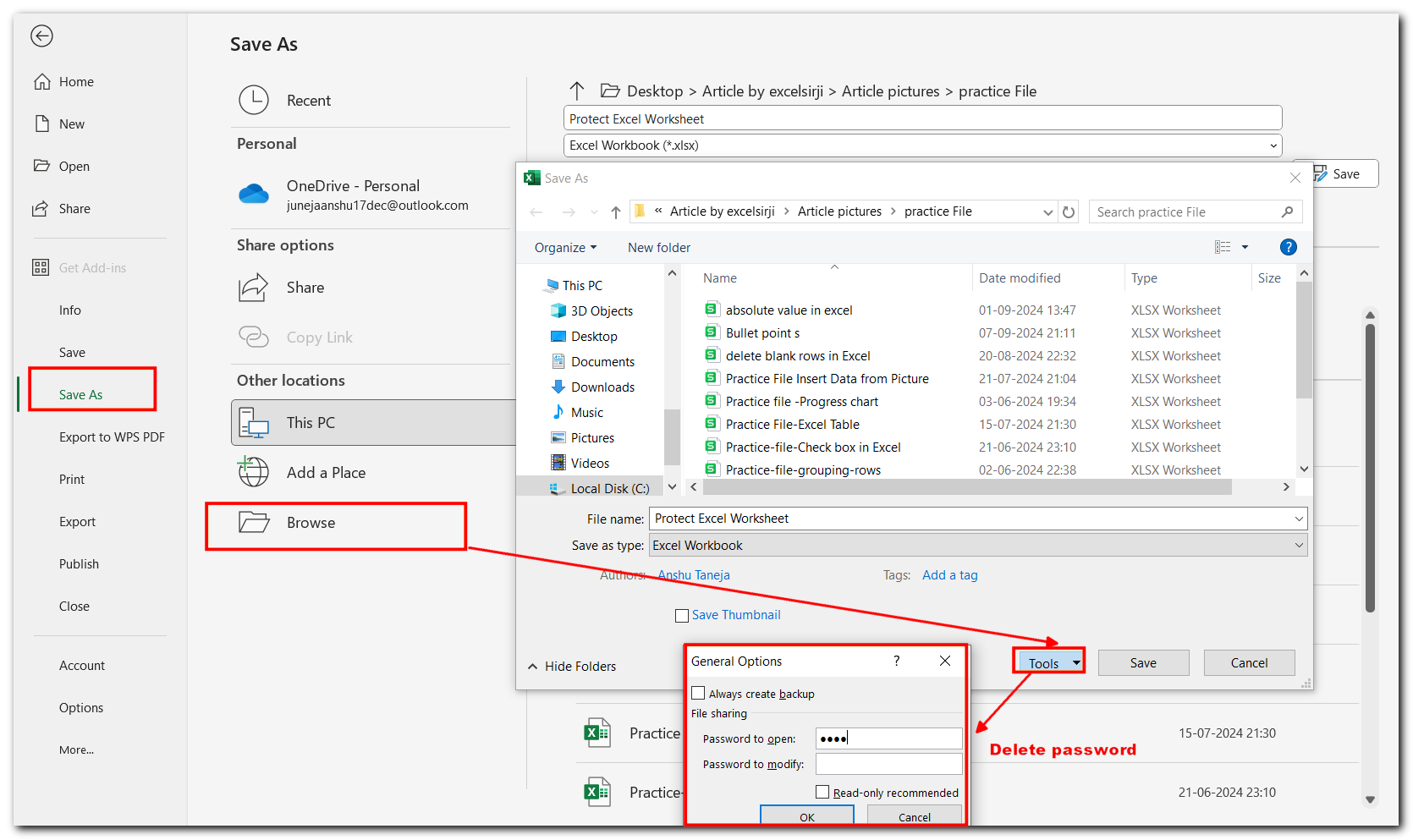This screenshot has width=1413, height=840.
Task: Tick the Read-only recommended checkbox
Action: coord(822,792)
